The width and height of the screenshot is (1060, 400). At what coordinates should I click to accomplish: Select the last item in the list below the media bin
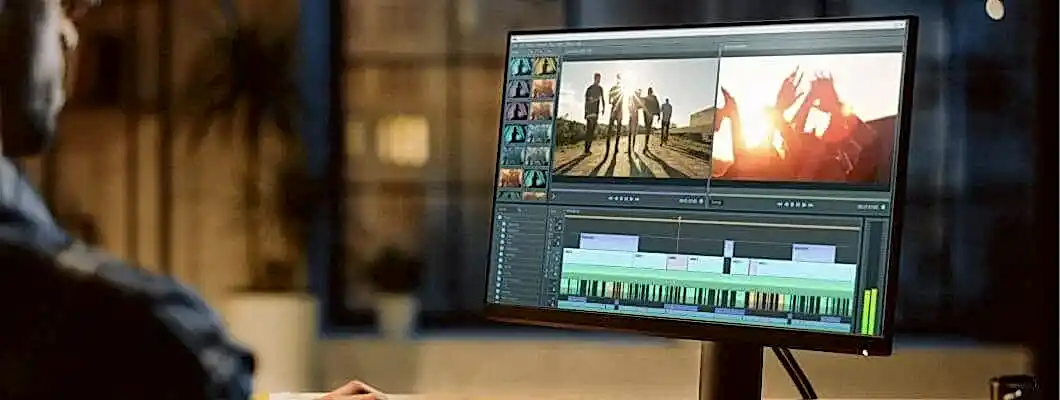tap(513, 294)
